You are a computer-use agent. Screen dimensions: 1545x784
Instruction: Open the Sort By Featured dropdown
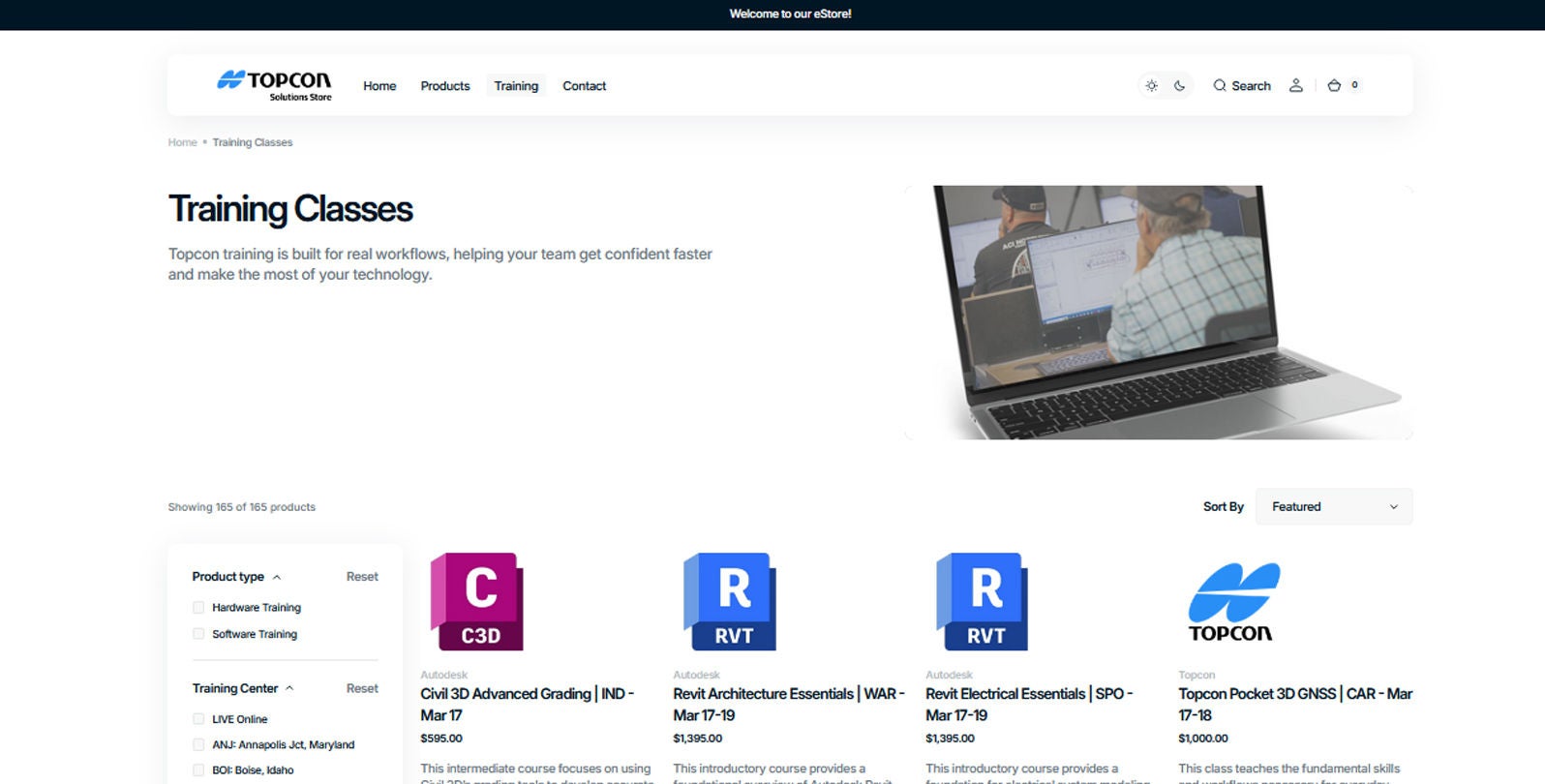point(1333,506)
